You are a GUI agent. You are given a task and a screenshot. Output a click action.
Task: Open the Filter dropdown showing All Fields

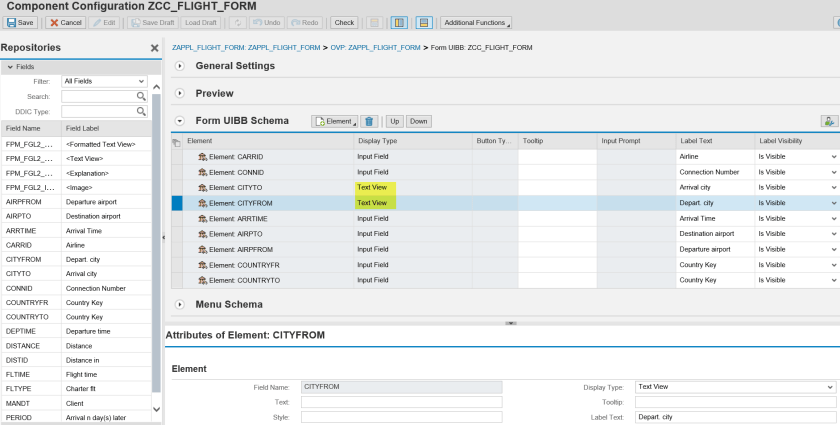coord(104,81)
